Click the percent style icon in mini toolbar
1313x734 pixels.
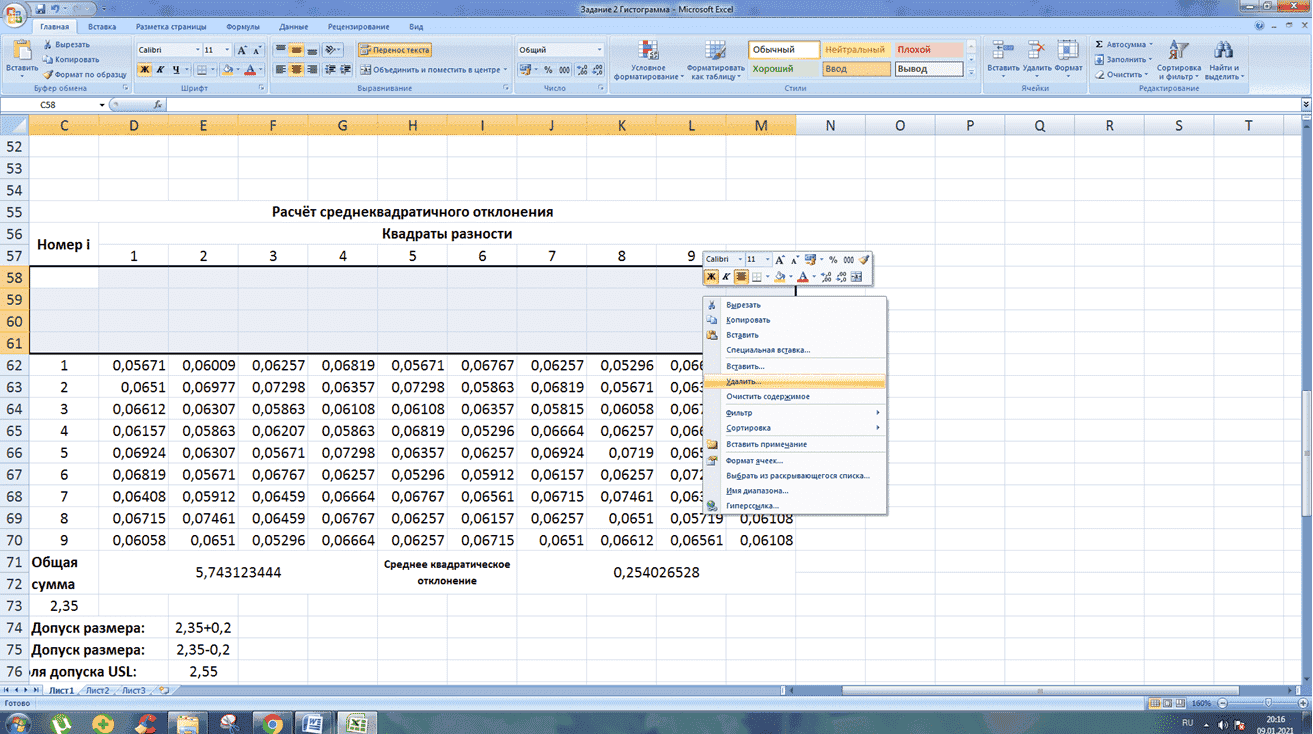pyautogui.click(x=833, y=260)
